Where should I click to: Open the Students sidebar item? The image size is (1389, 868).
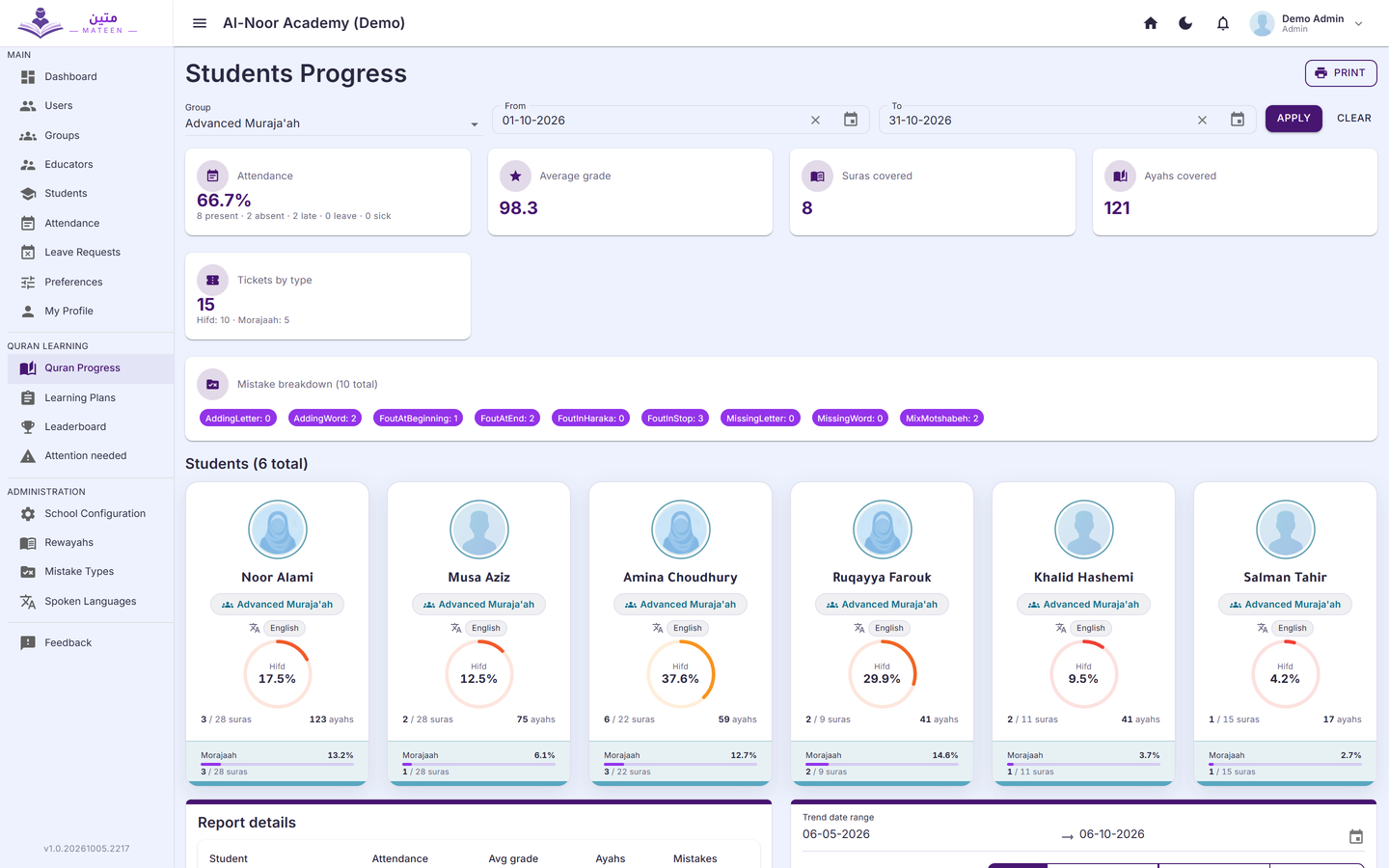click(87, 194)
